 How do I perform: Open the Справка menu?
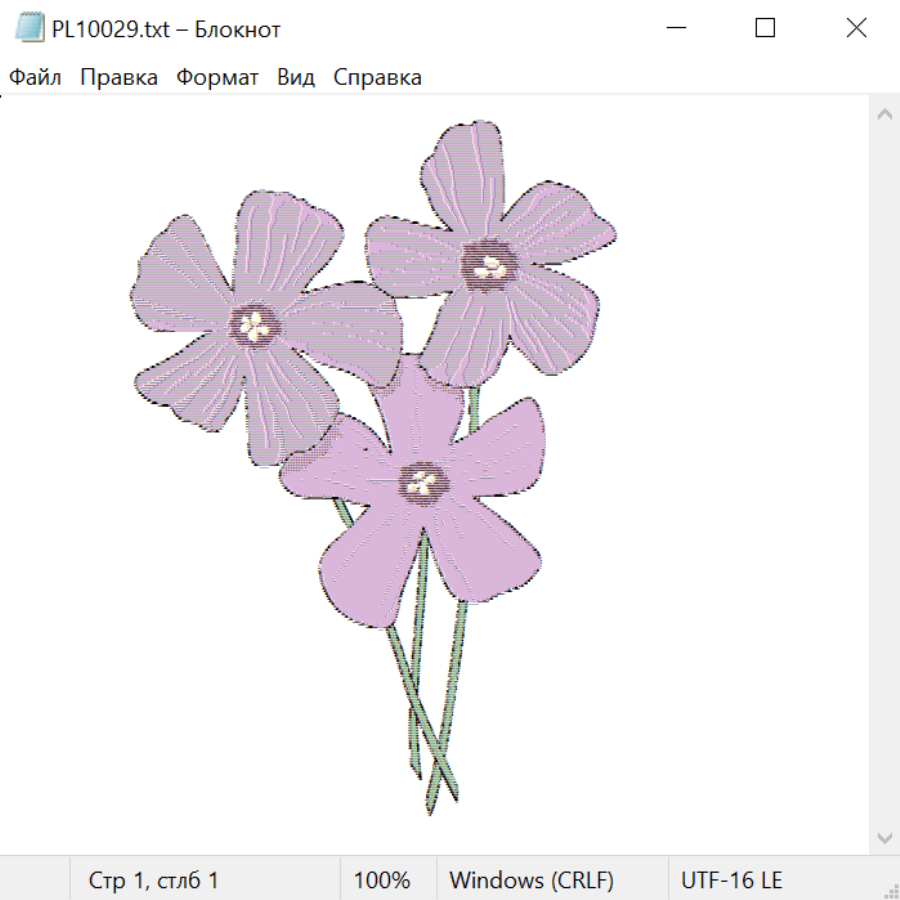click(377, 78)
